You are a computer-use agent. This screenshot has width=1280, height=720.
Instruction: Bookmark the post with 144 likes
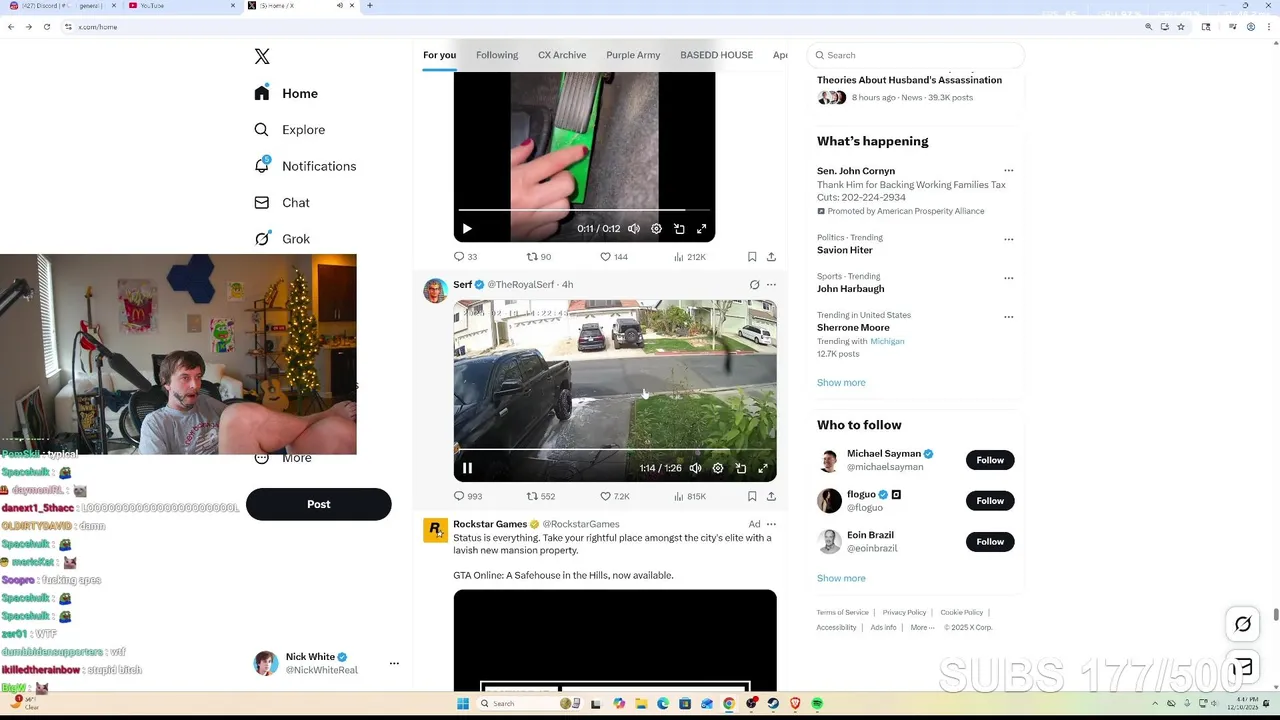coord(752,257)
